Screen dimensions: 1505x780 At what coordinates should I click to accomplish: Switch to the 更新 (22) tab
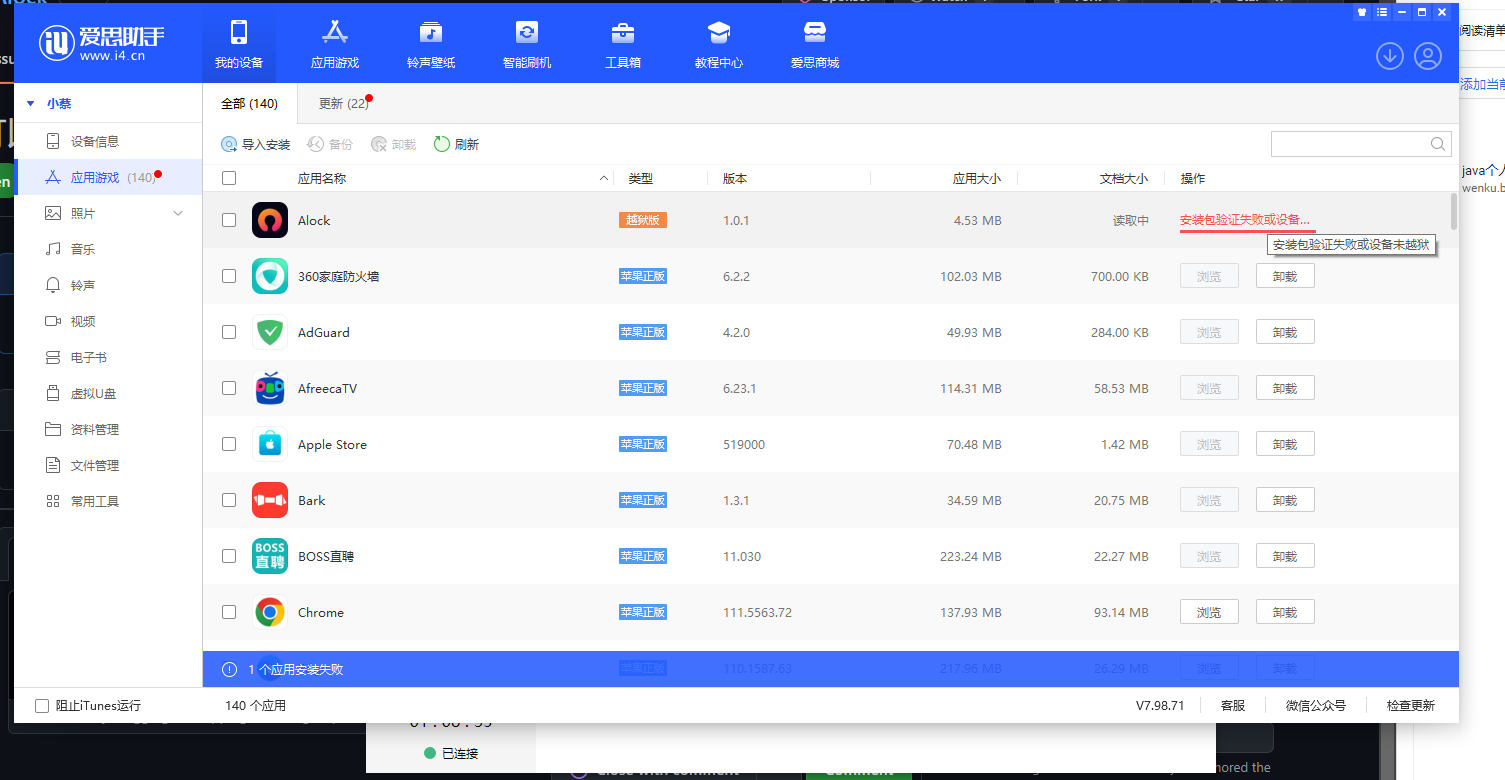coord(341,102)
